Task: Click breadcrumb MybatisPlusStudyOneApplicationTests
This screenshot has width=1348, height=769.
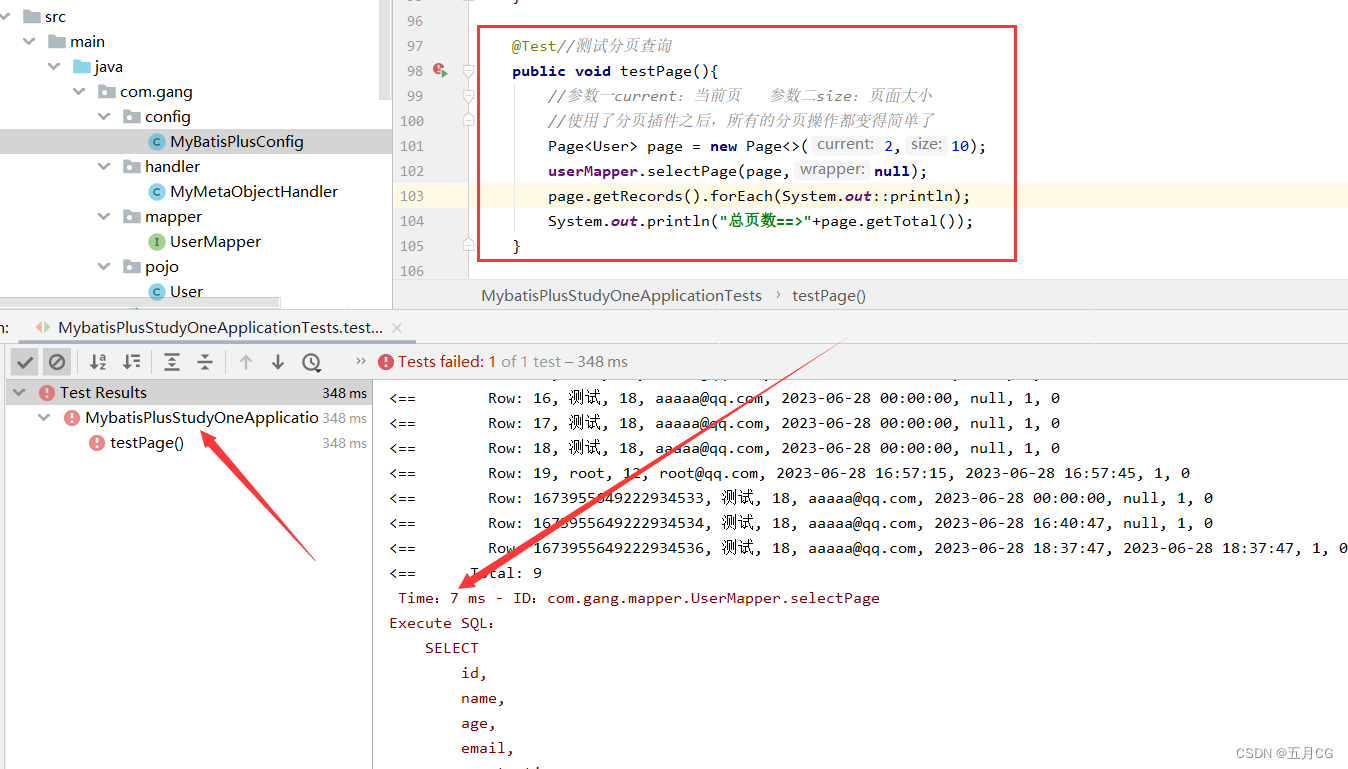Action: coord(621,296)
